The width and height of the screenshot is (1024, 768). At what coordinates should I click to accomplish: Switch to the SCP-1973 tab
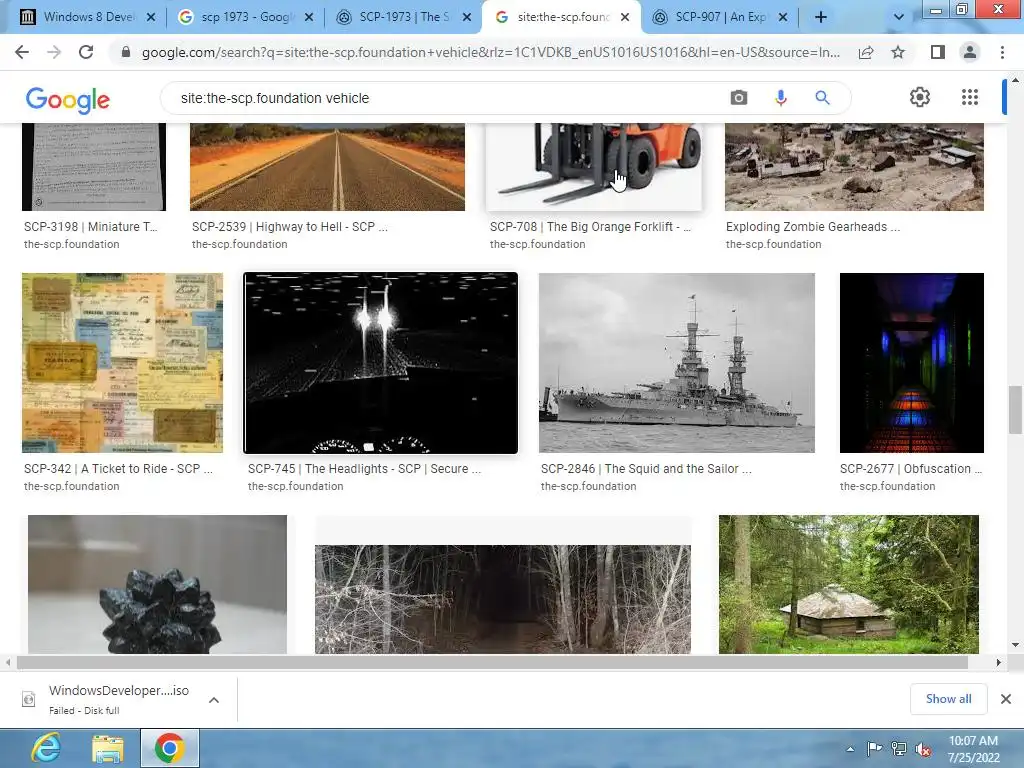pos(402,17)
